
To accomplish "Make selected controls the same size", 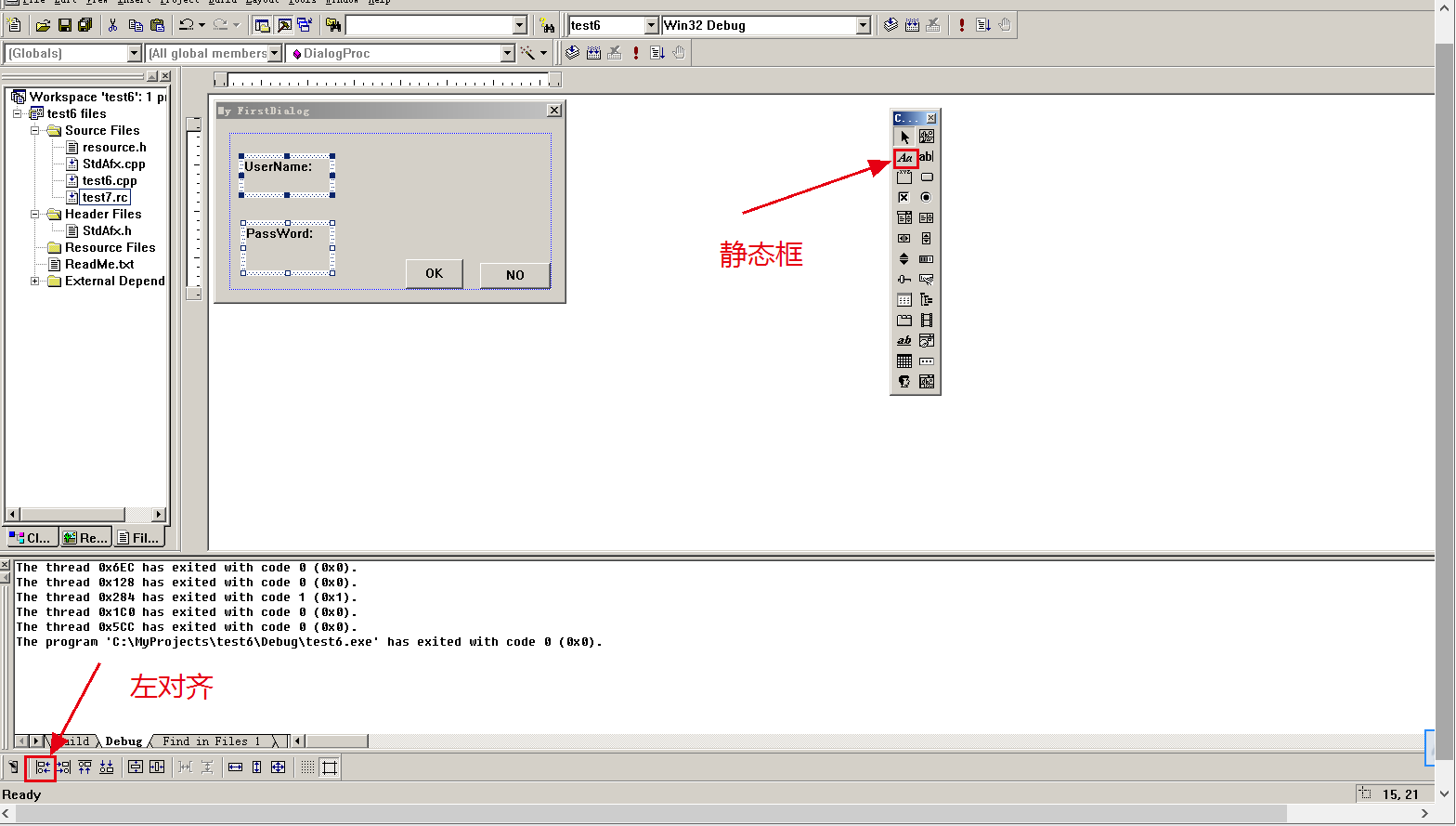I will click(279, 767).
